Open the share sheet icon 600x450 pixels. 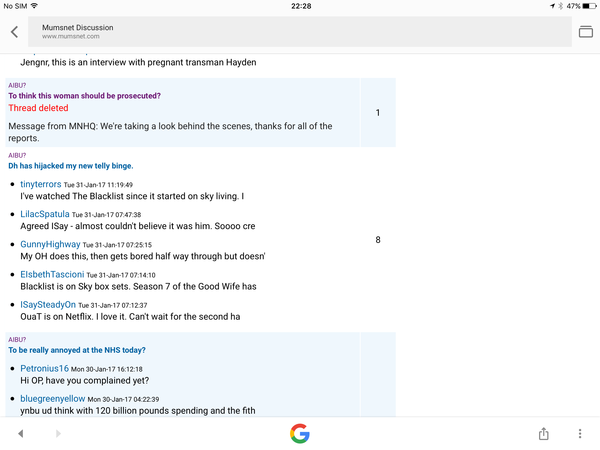pos(543,434)
